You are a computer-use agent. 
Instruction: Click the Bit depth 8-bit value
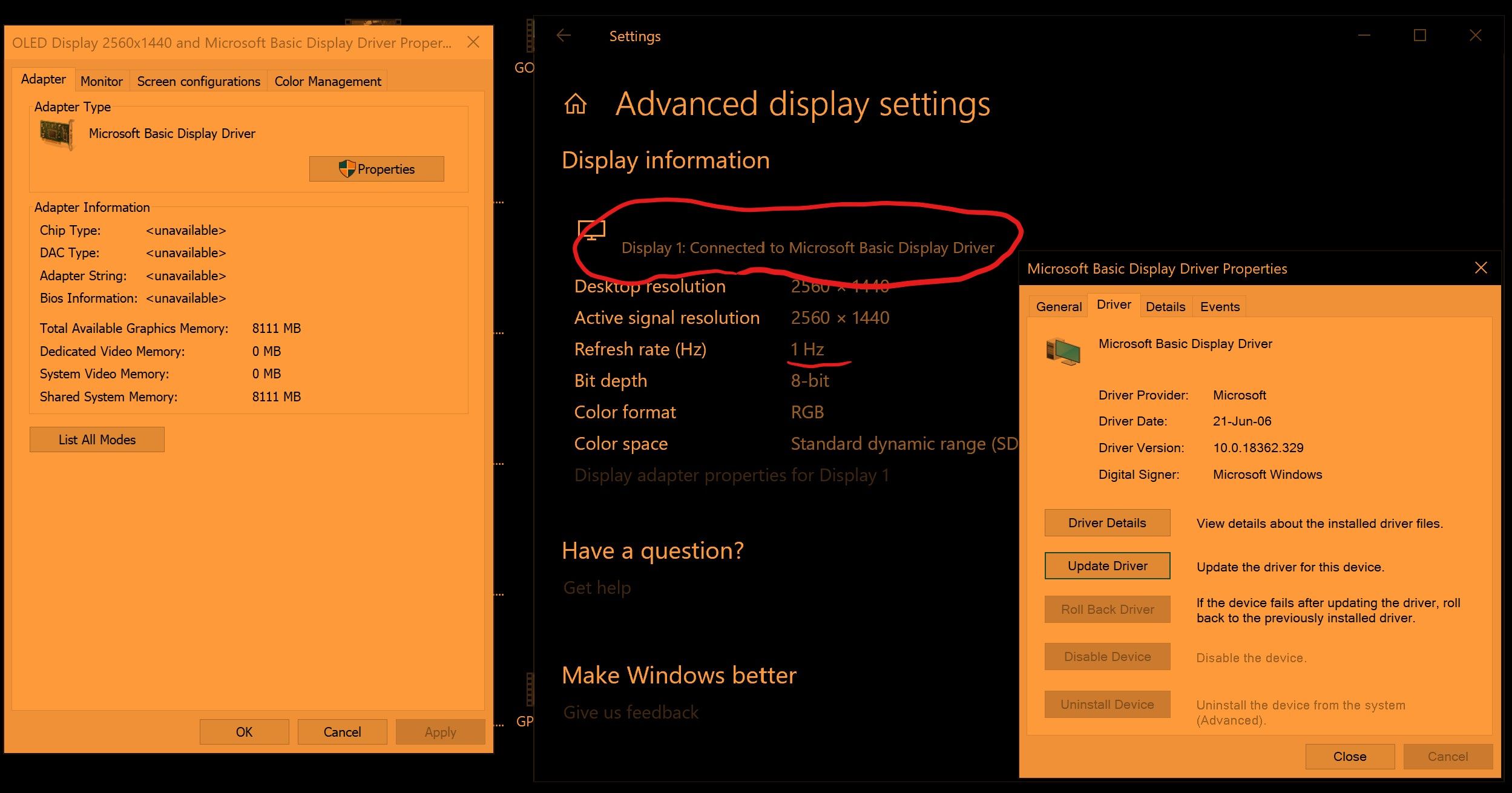click(810, 381)
